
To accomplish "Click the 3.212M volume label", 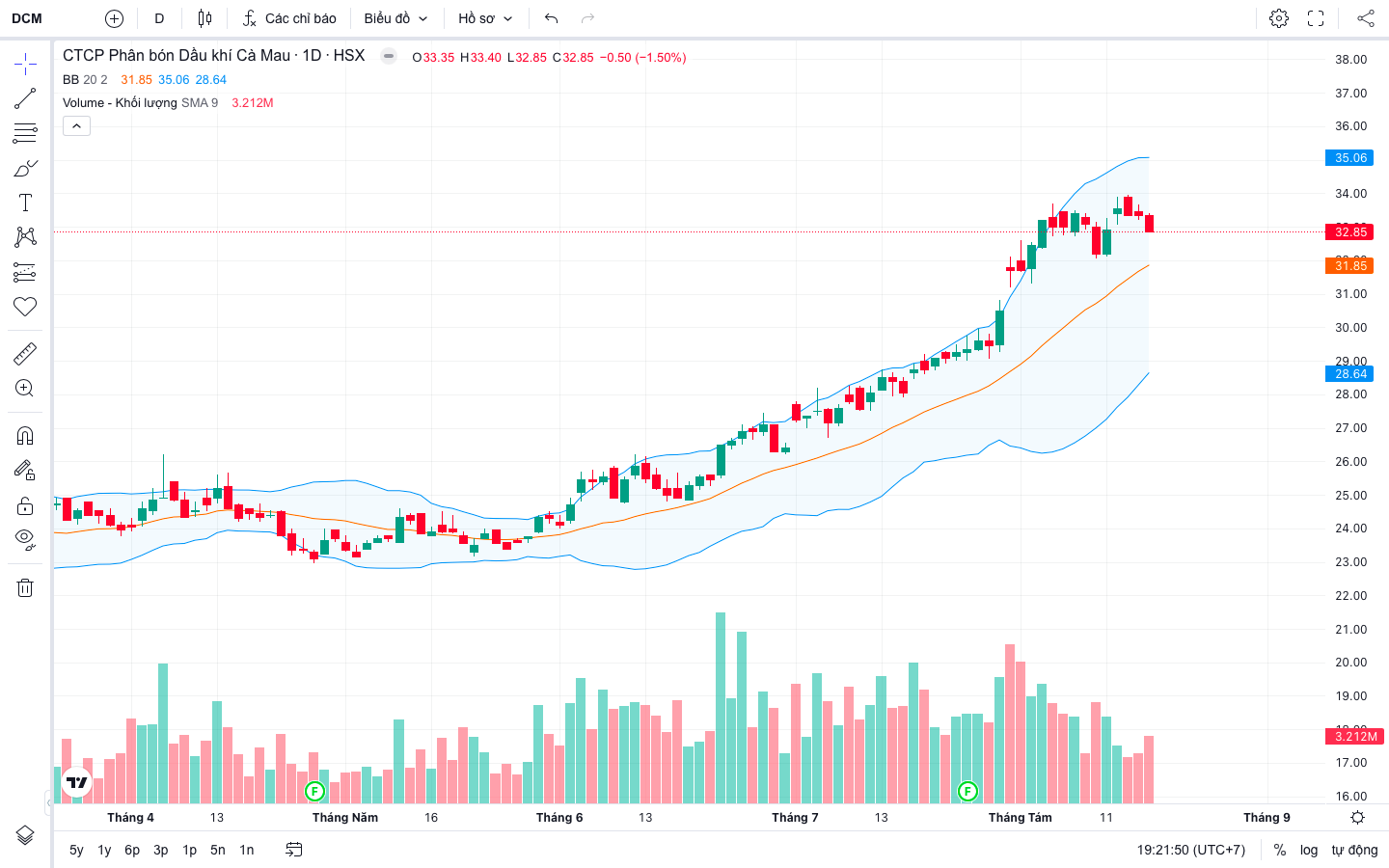I will coord(1356,737).
